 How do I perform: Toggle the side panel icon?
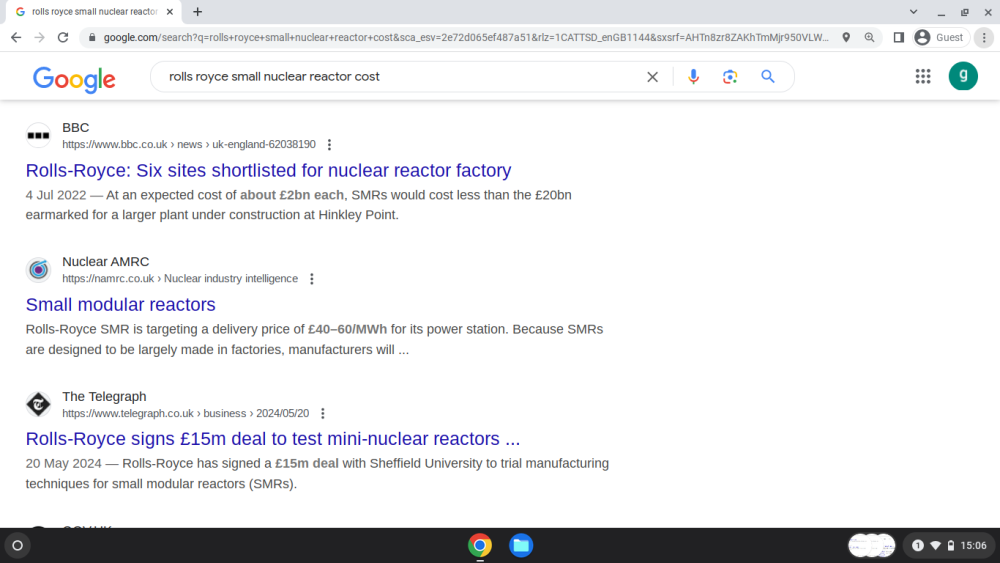(899, 38)
